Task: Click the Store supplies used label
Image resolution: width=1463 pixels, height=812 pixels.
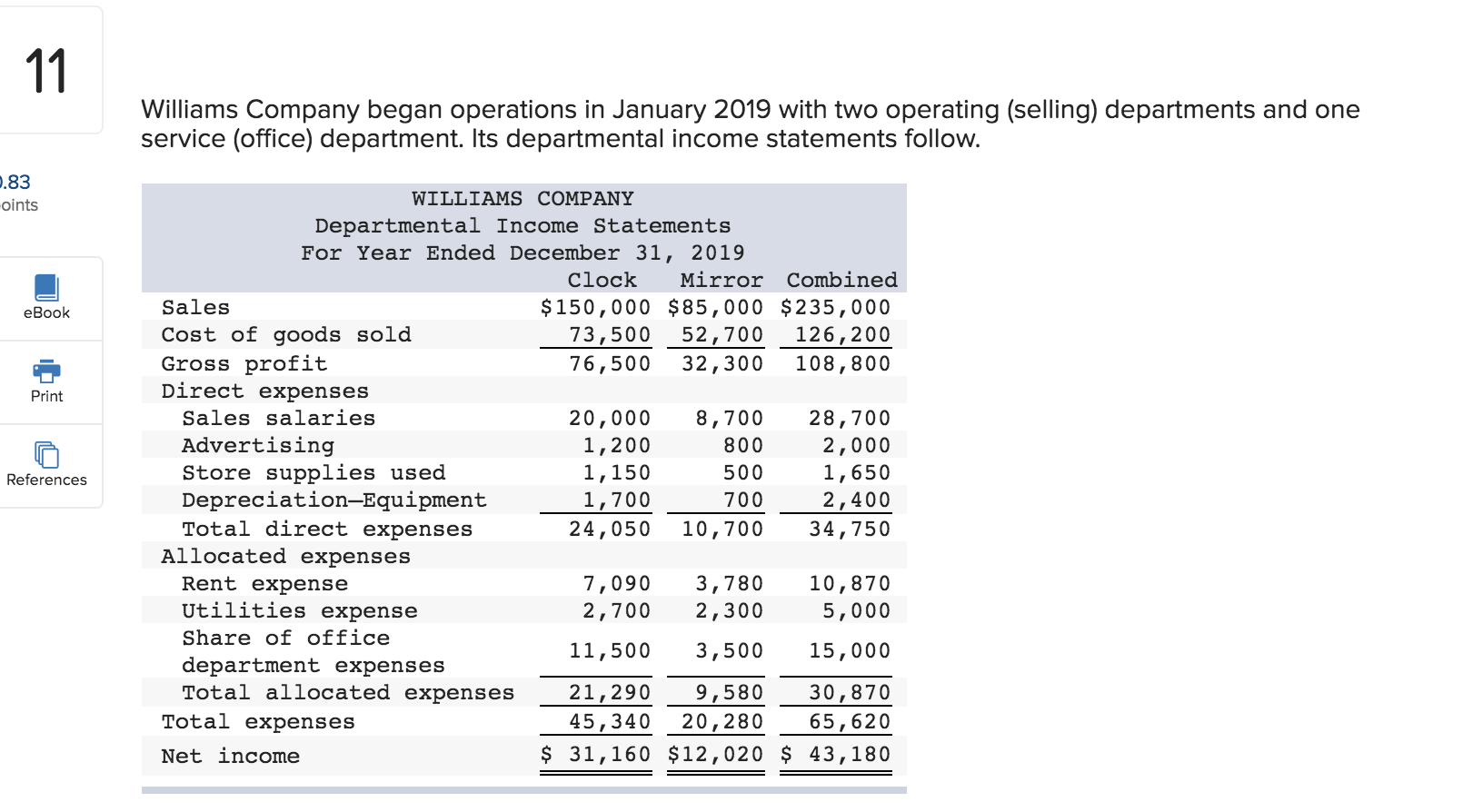Action: point(313,472)
